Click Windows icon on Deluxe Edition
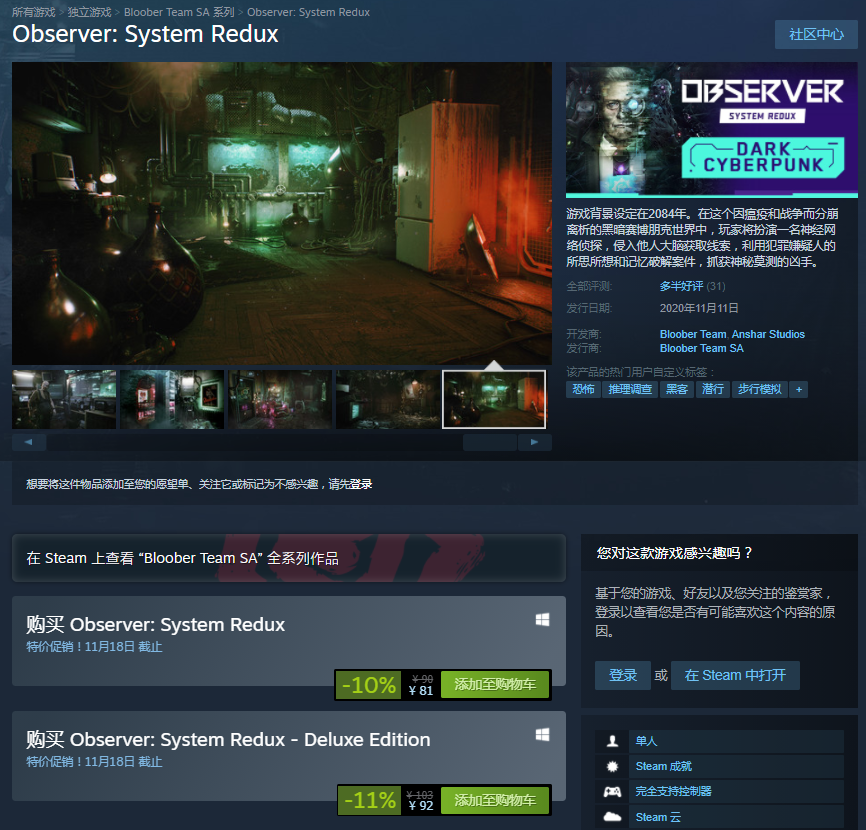 (x=542, y=735)
